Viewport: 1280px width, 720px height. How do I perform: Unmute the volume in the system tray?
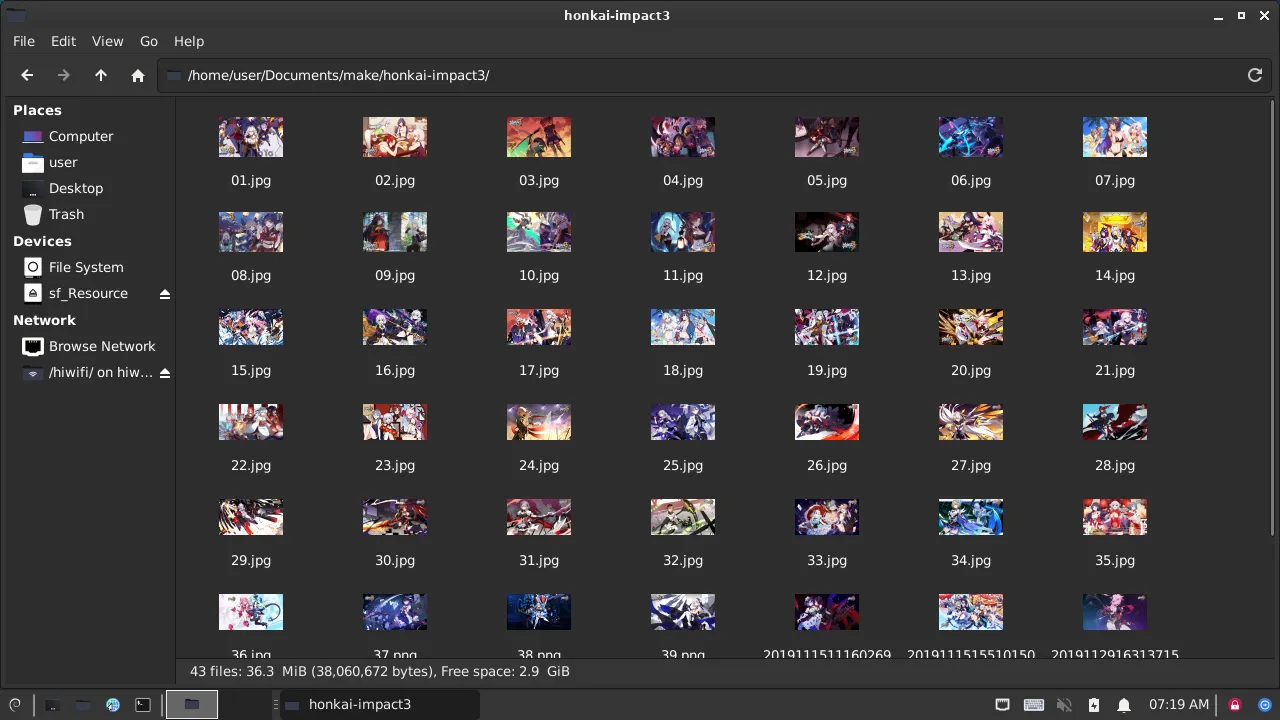pyautogui.click(x=1064, y=704)
